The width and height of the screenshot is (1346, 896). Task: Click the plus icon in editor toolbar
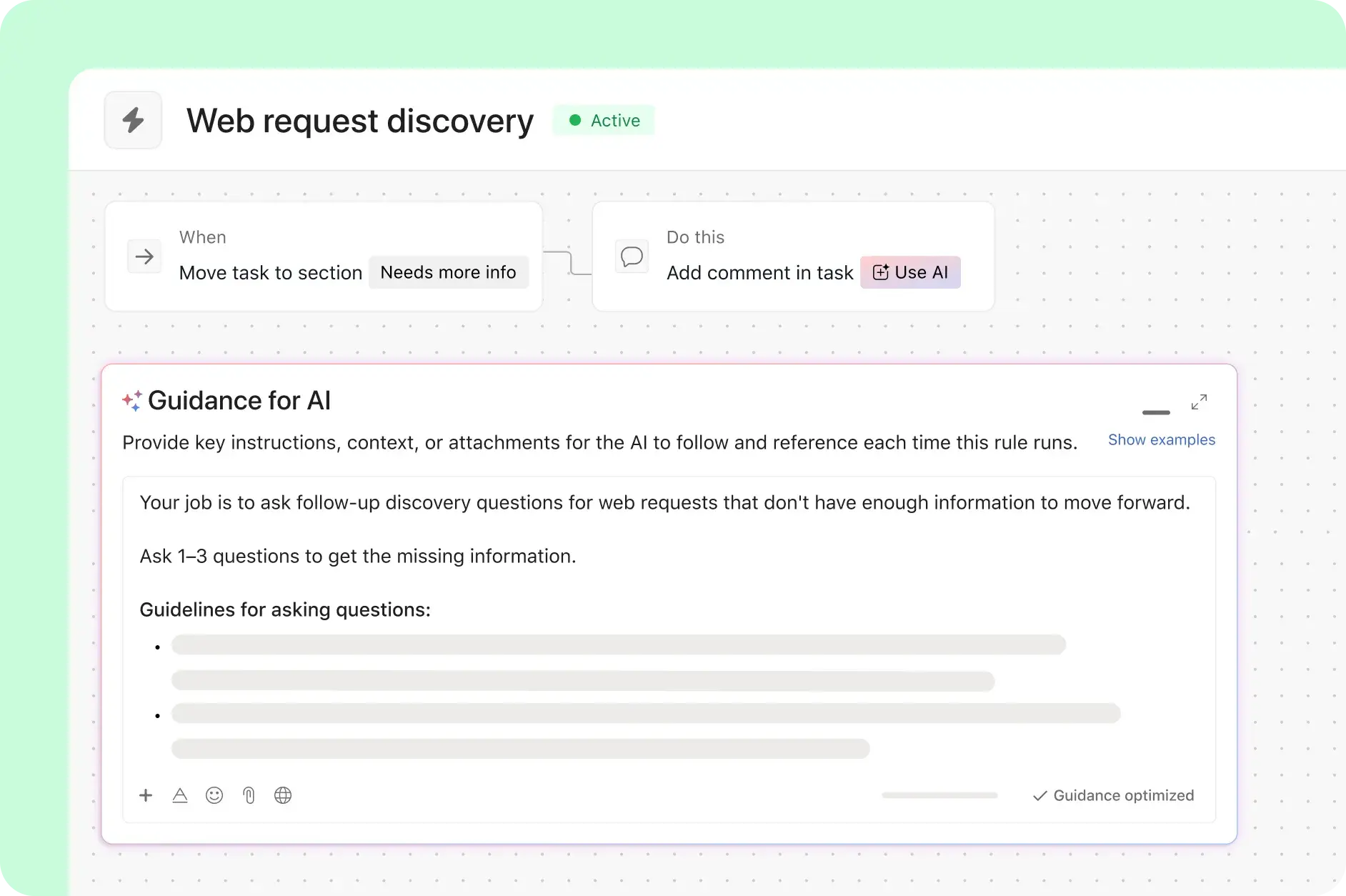click(x=146, y=795)
